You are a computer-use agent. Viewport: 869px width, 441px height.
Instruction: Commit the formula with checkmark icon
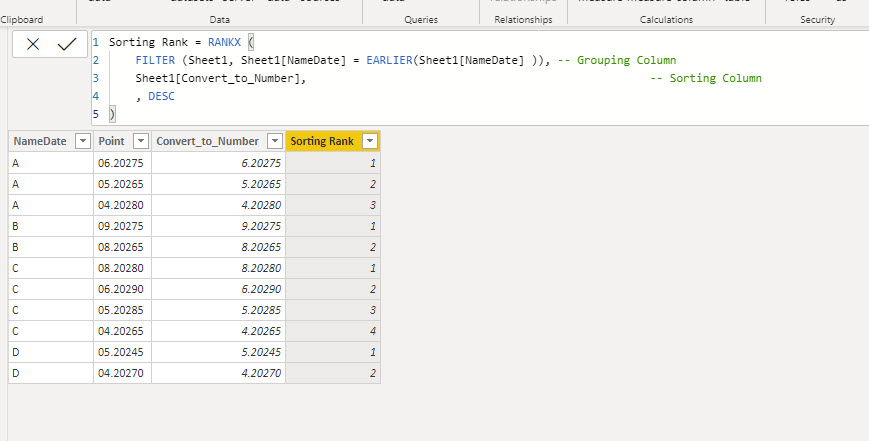tap(67, 44)
